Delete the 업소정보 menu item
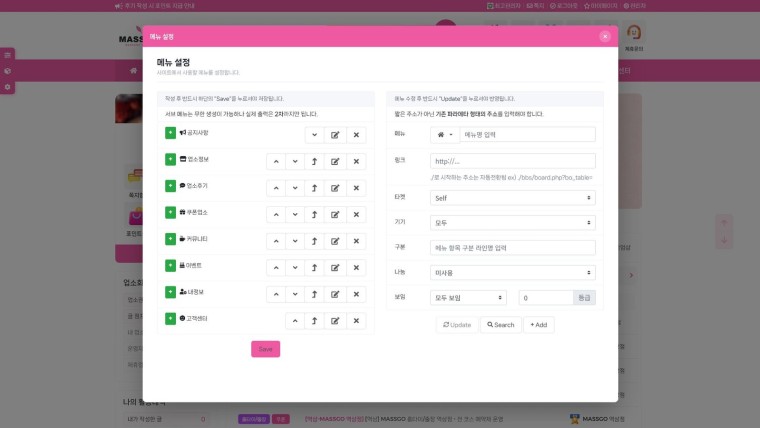The width and height of the screenshot is (760, 428). 356,161
